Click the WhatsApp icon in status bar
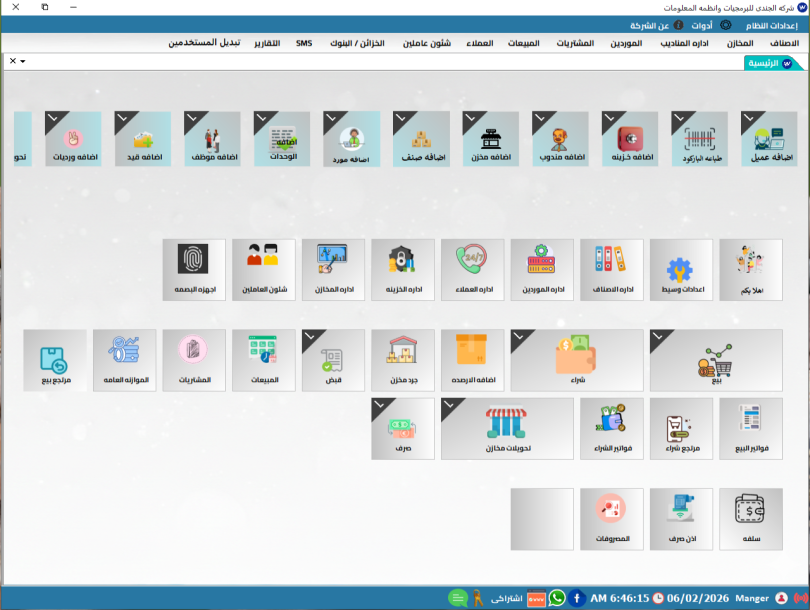The image size is (810, 610). click(557, 598)
